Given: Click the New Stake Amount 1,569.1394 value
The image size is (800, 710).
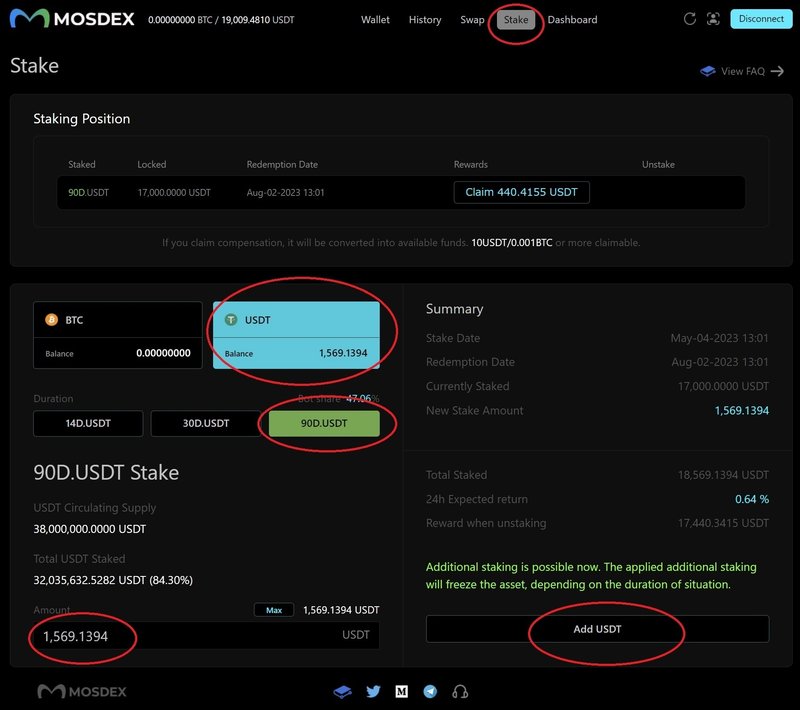Looking at the screenshot, I should (741, 411).
